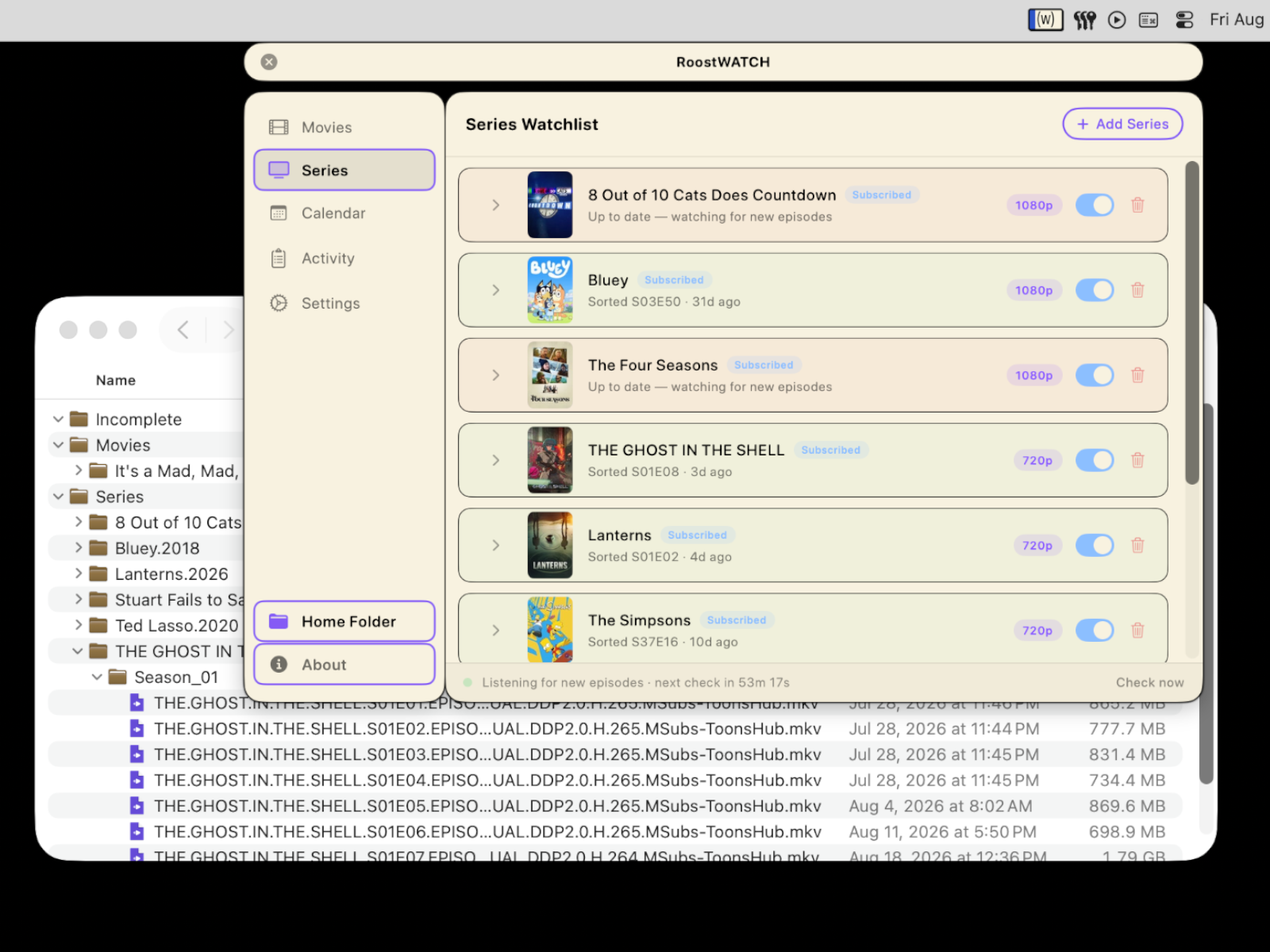Change 1080p quality for The Four Seasons
The width and height of the screenshot is (1270, 952).
pos(1033,375)
